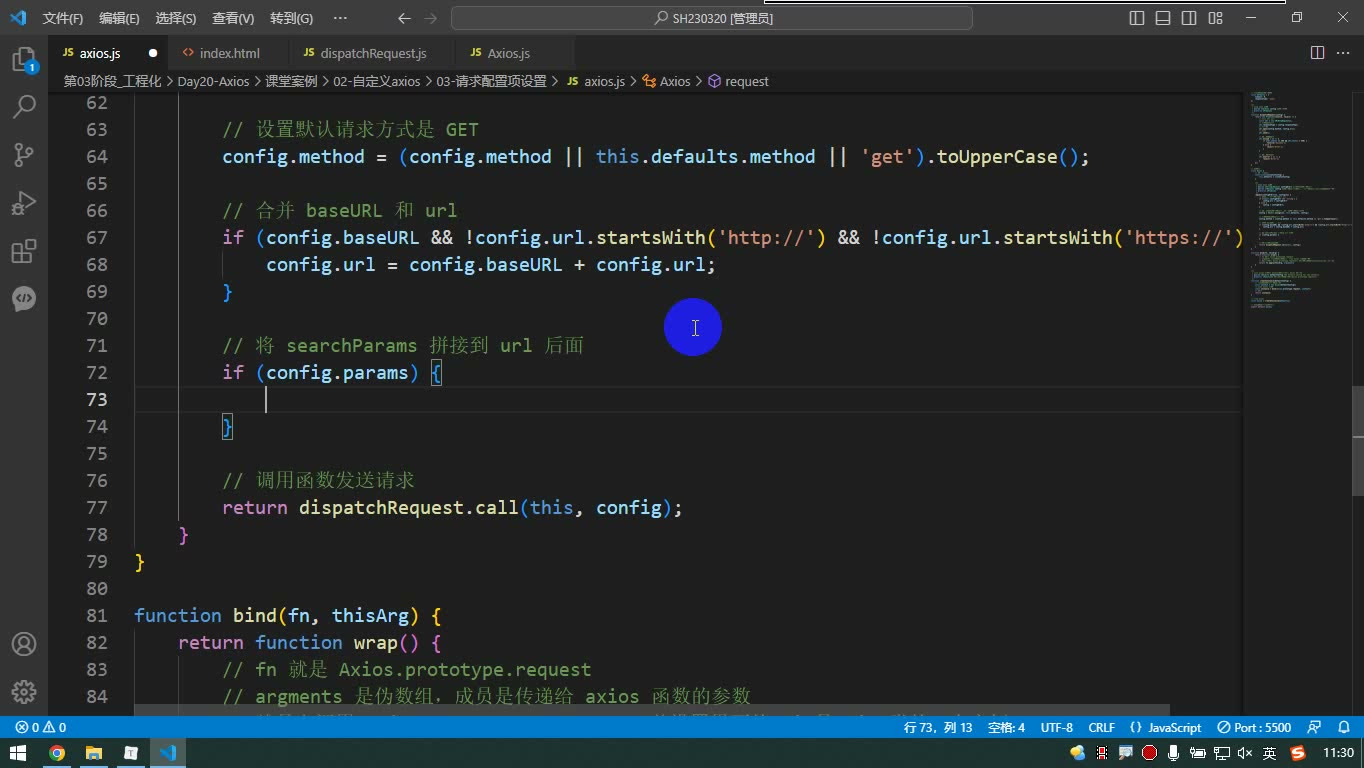
Task: Open the 文件(F) menu
Action: click(x=63, y=18)
